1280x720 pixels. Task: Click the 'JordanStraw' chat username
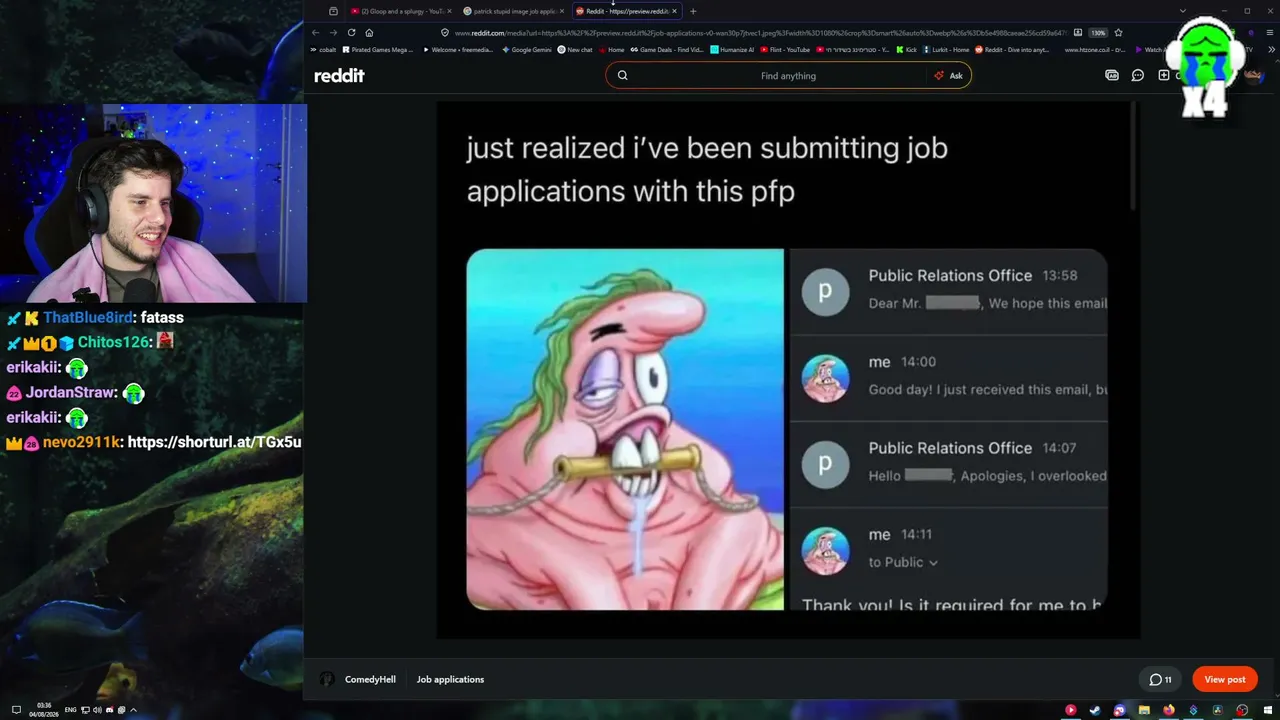pyautogui.click(x=71, y=393)
